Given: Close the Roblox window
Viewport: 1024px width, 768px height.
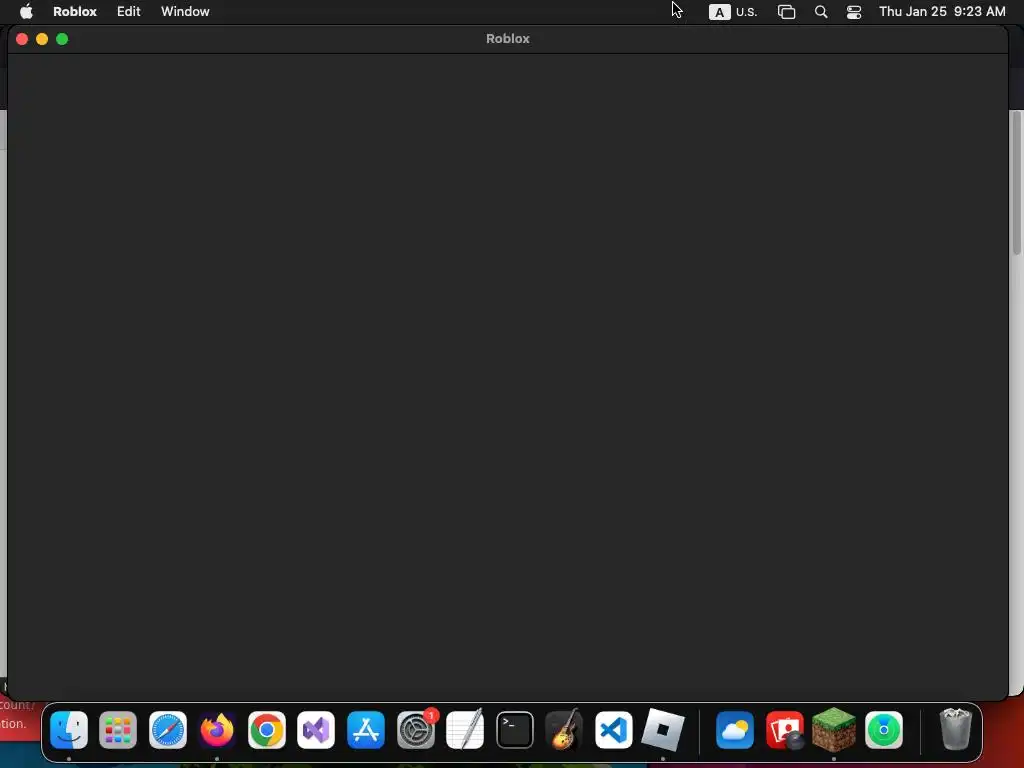Looking at the screenshot, I should coord(22,39).
